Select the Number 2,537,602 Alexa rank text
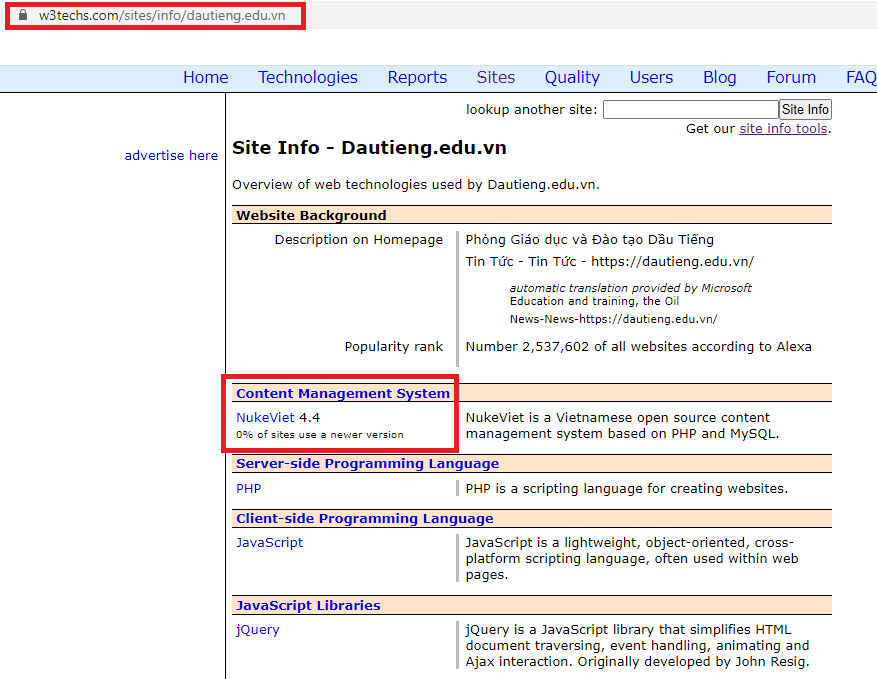Screen dimensions: 877x679 tap(638, 347)
